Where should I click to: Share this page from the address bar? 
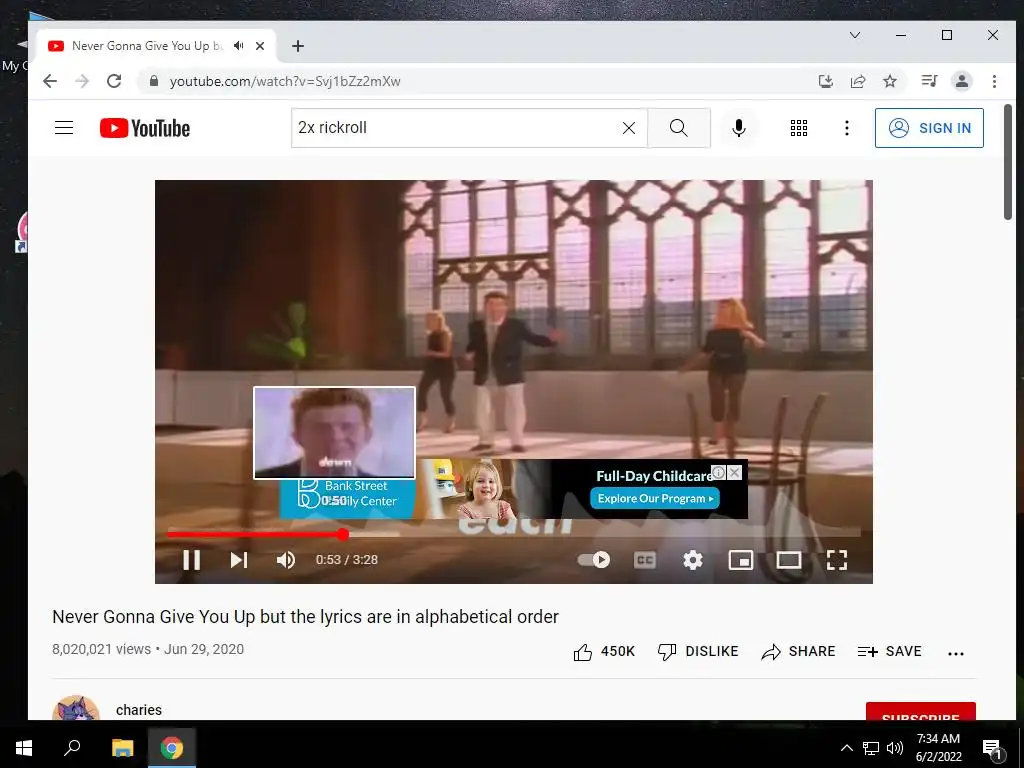point(857,81)
